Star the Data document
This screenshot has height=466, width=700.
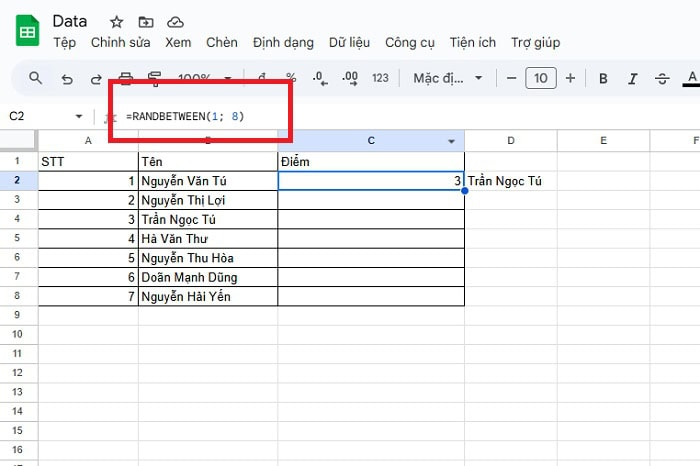117,21
